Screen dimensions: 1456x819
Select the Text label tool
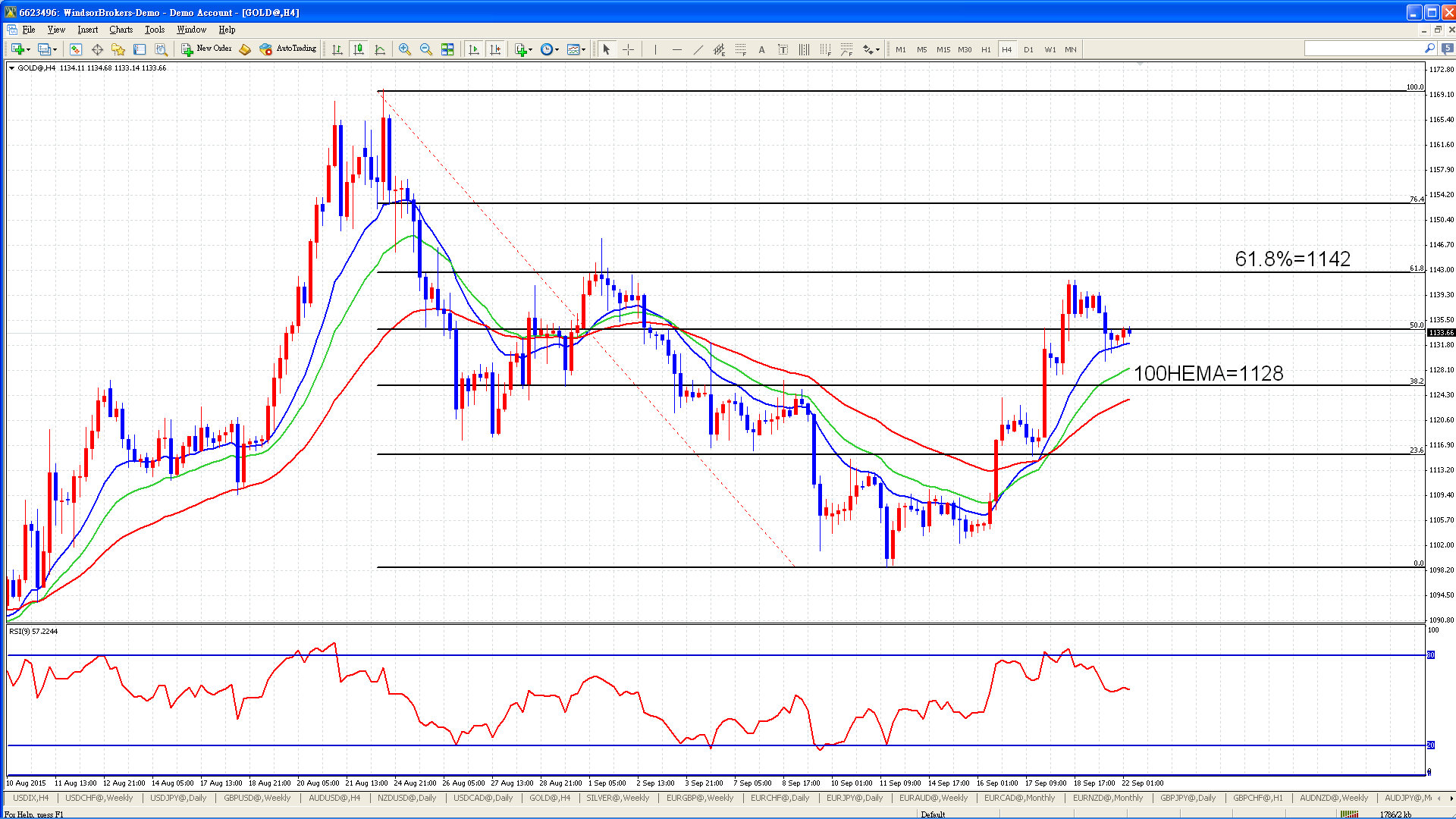pyautogui.click(x=761, y=49)
